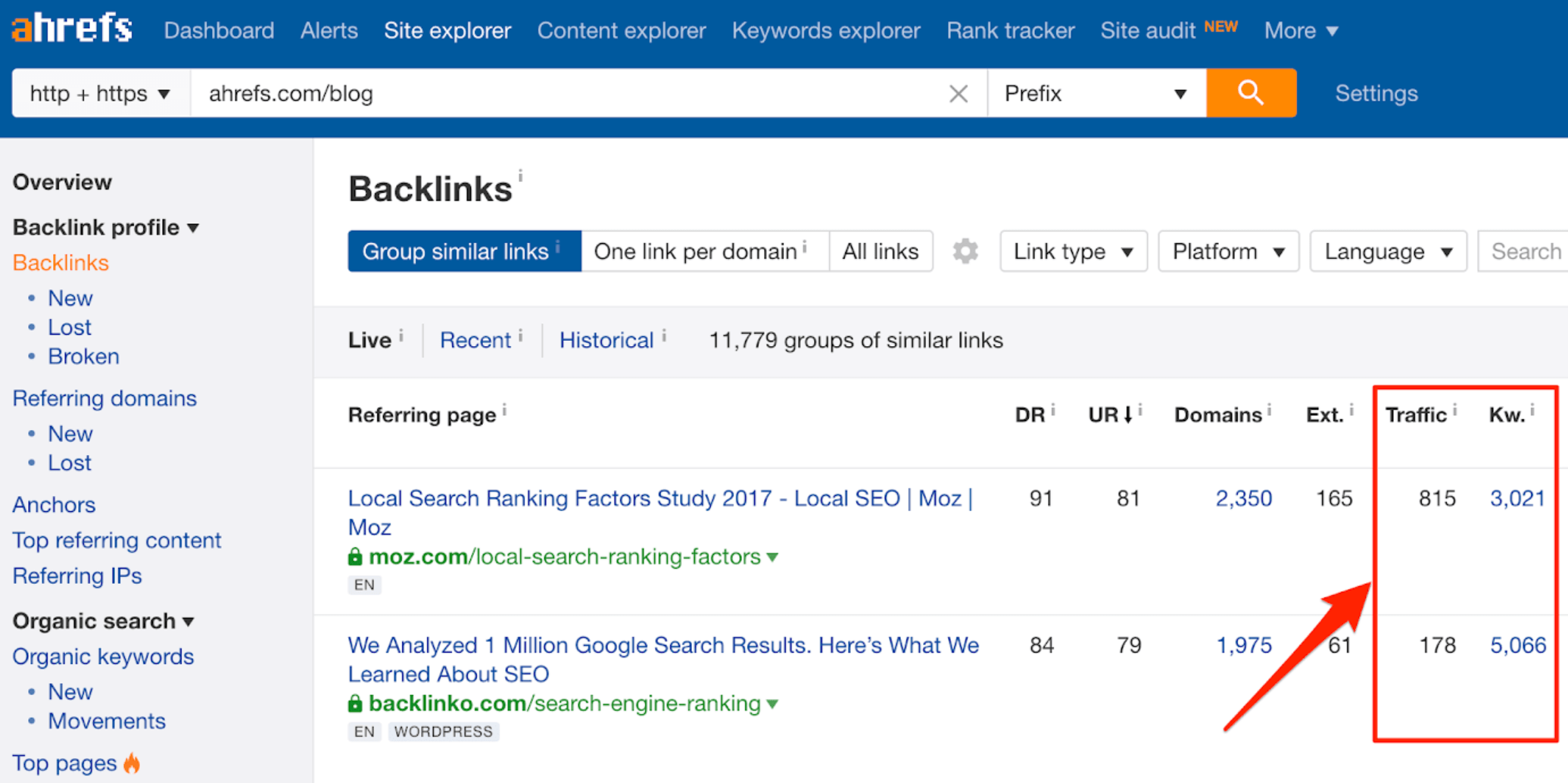The width and height of the screenshot is (1568, 783).
Task: Collapse the Organic search section
Action: tap(104, 621)
